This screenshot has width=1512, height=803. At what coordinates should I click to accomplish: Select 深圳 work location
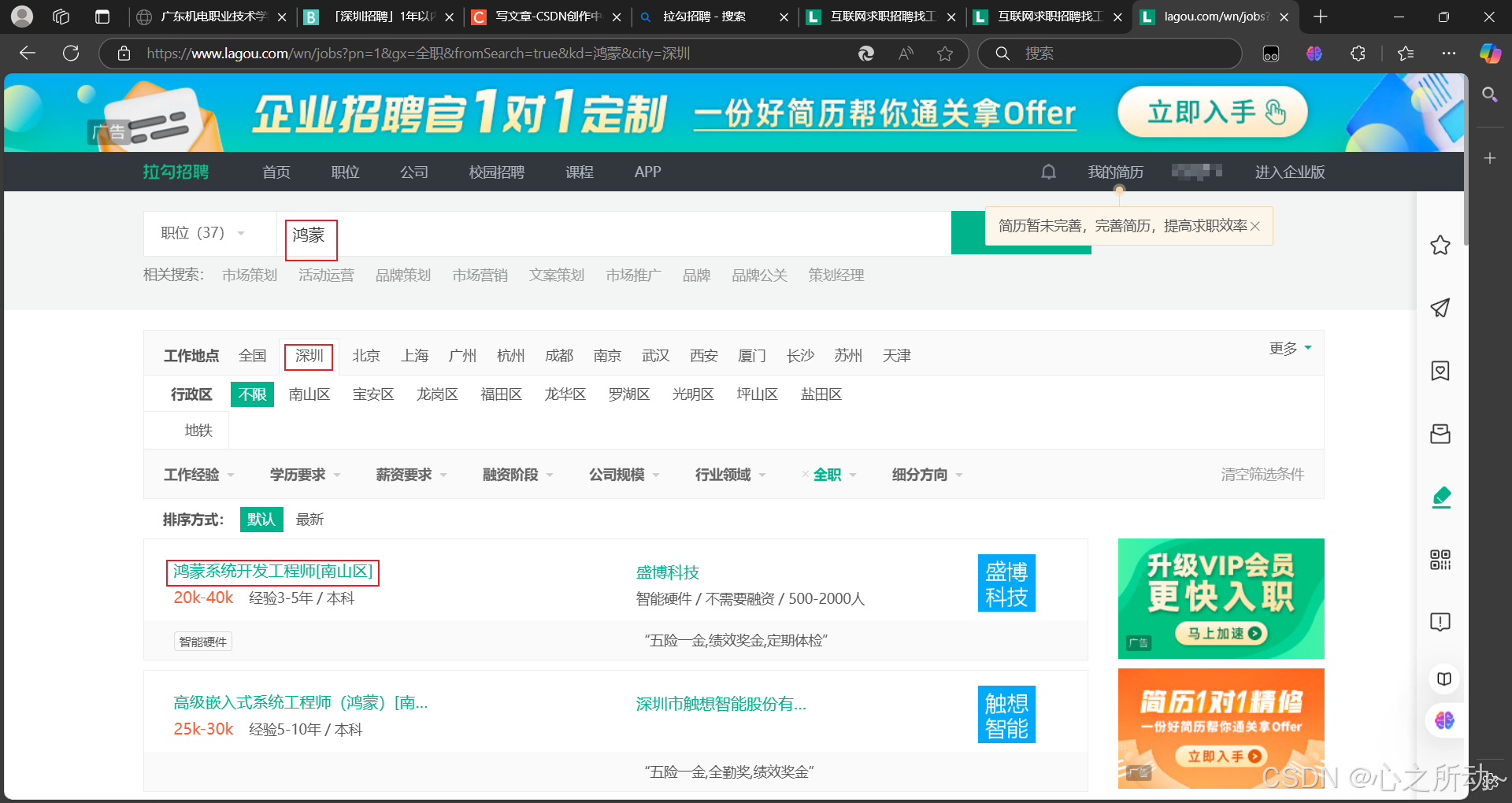click(309, 356)
